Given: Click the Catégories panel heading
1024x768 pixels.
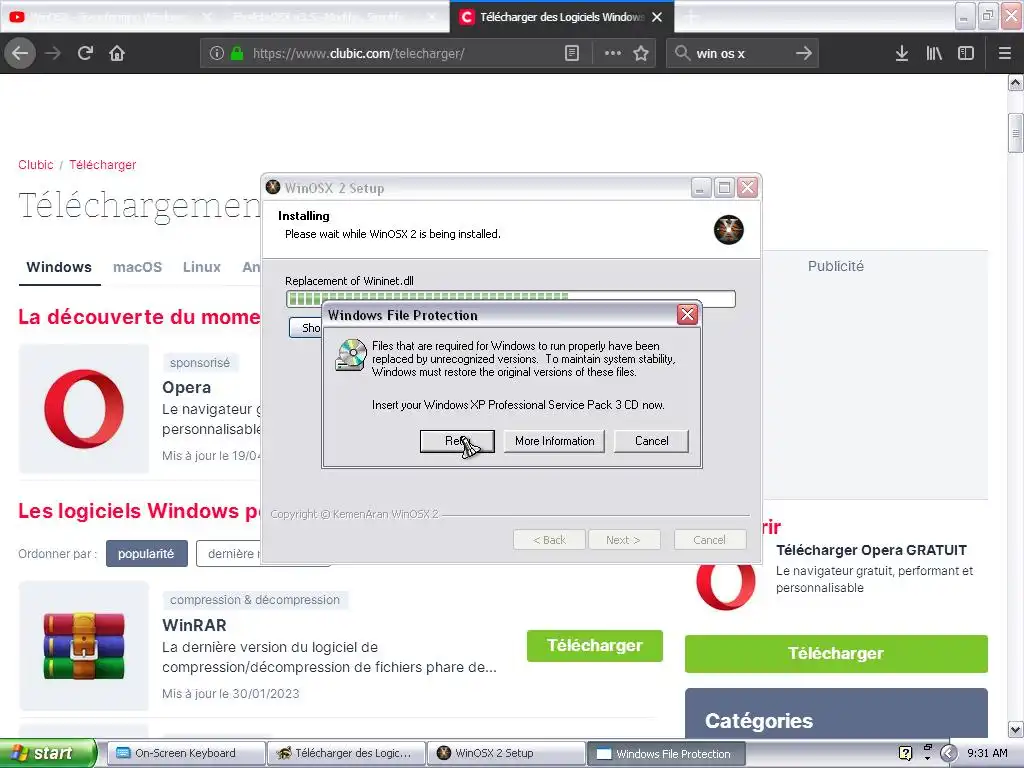Looking at the screenshot, I should (x=759, y=720).
